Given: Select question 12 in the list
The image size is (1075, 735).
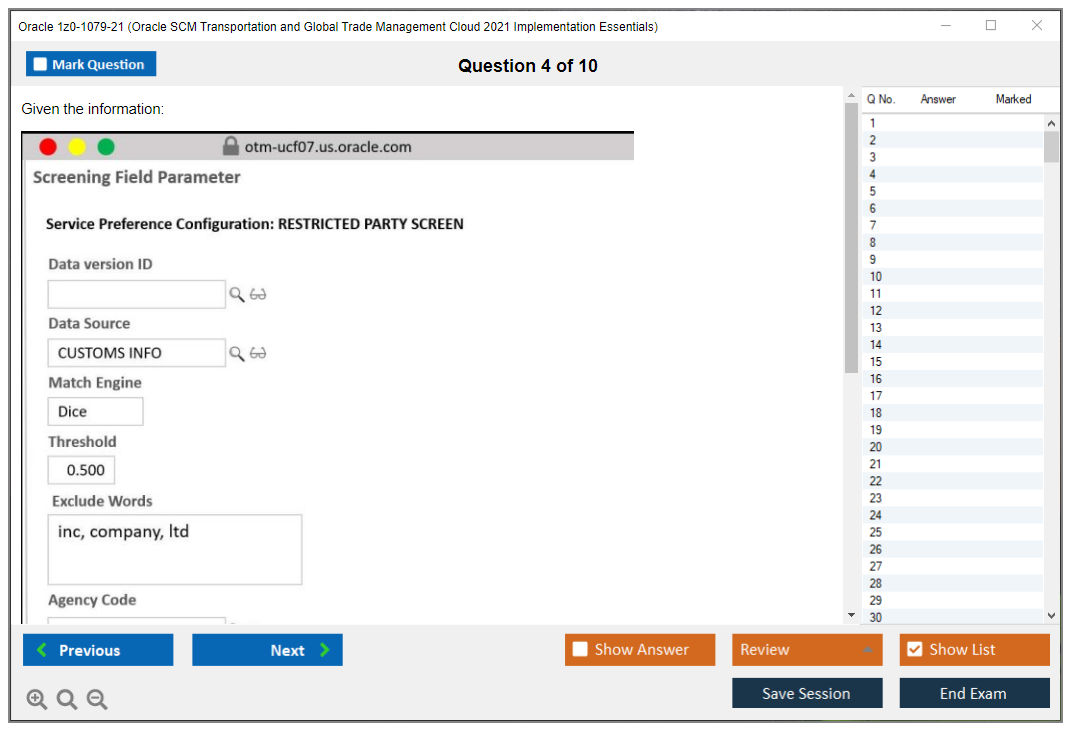Looking at the screenshot, I should tap(876, 311).
